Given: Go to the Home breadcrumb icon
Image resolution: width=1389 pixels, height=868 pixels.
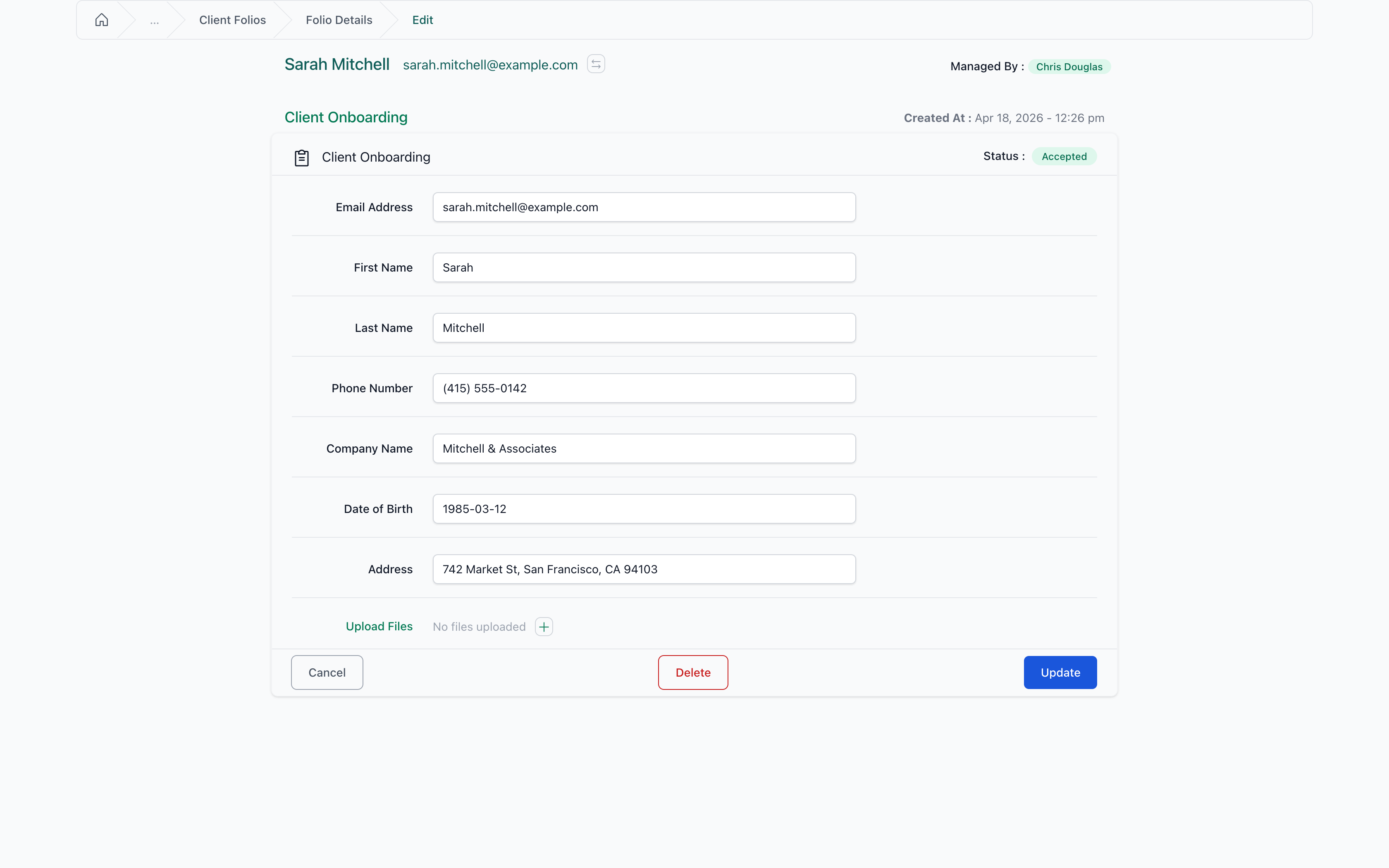Looking at the screenshot, I should [102, 20].
